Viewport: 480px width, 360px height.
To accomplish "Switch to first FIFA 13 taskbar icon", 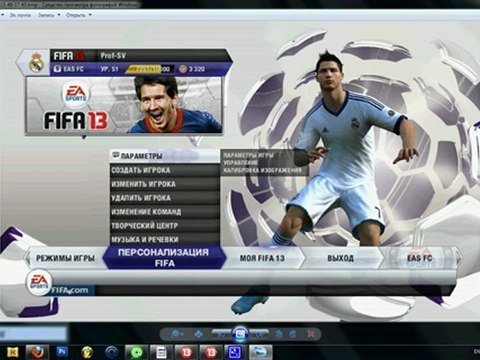I will [x=186, y=352].
